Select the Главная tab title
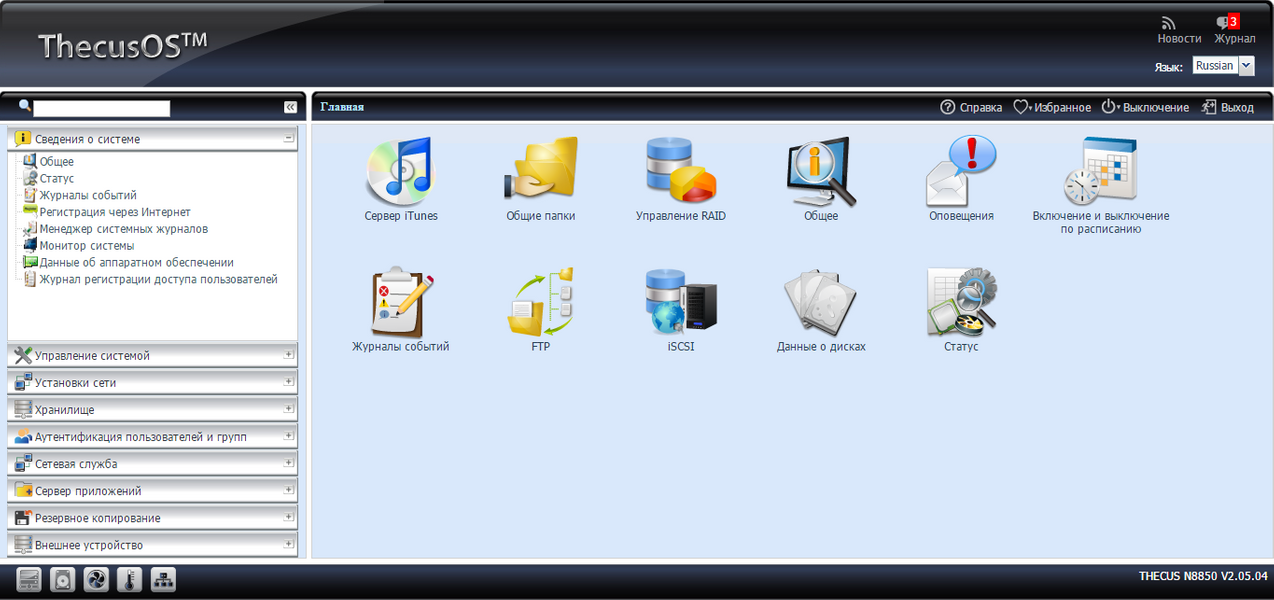This screenshot has height=600, width=1274. click(x=342, y=106)
